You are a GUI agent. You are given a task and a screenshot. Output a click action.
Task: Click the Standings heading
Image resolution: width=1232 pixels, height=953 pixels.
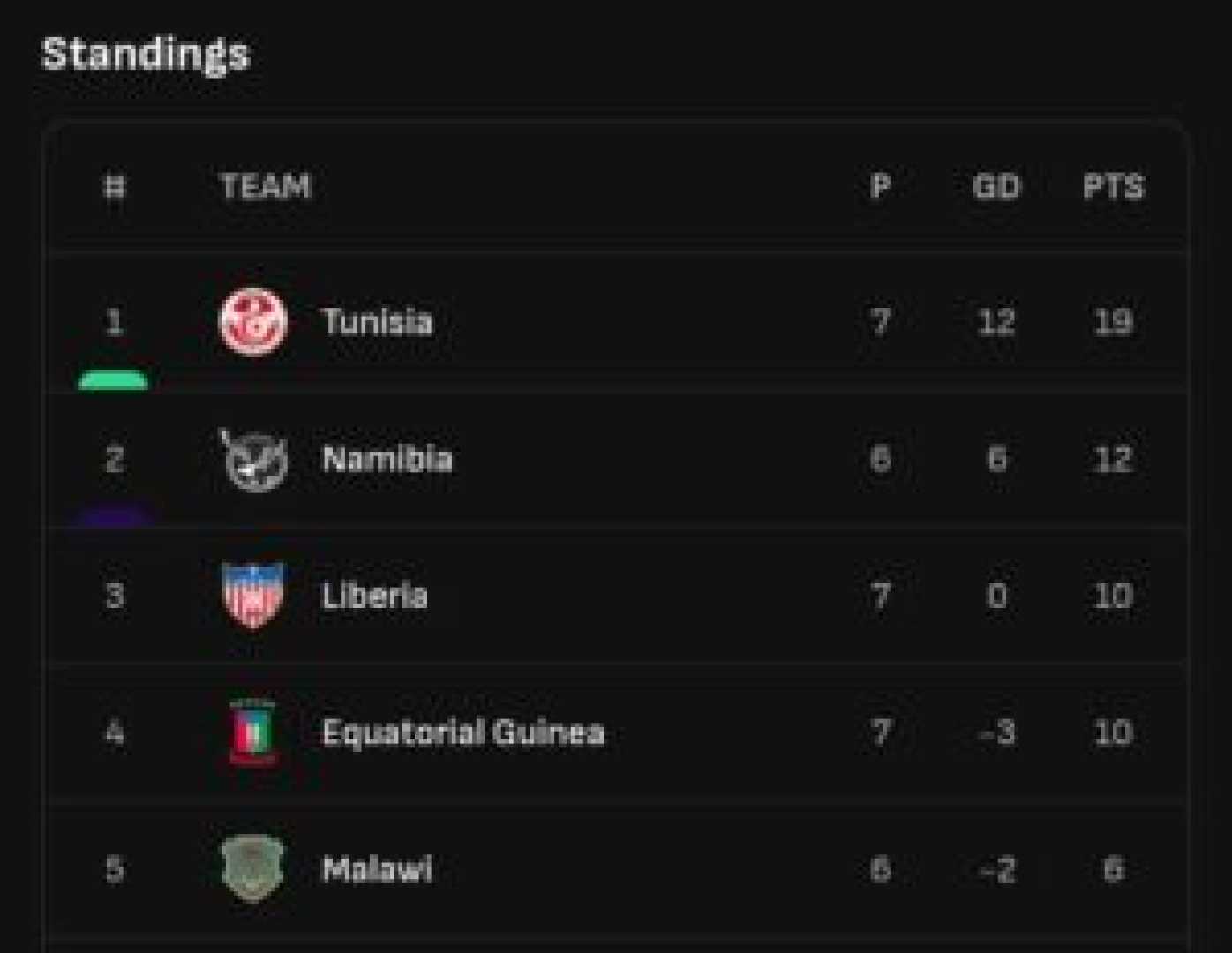click(x=146, y=54)
